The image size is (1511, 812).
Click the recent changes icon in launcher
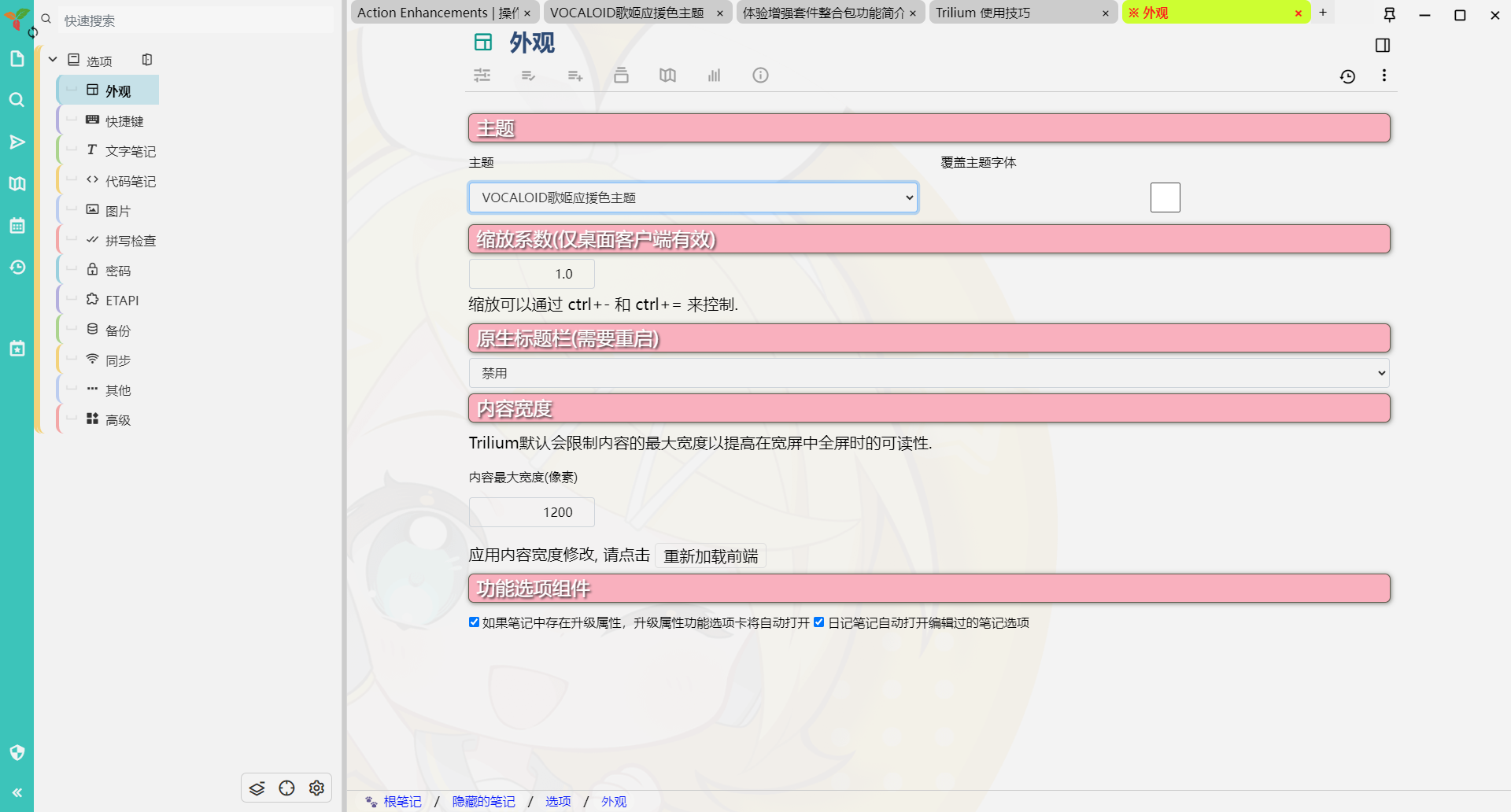[x=17, y=268]
